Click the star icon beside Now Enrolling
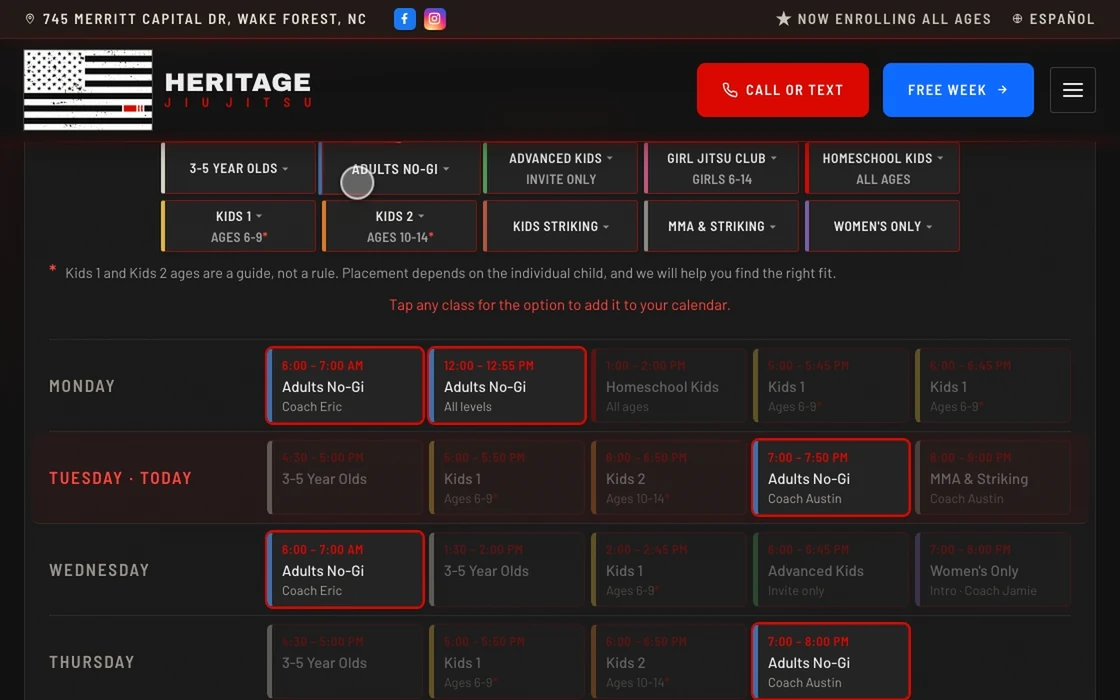The image size is (1120, 700). (x=784, y=19)
